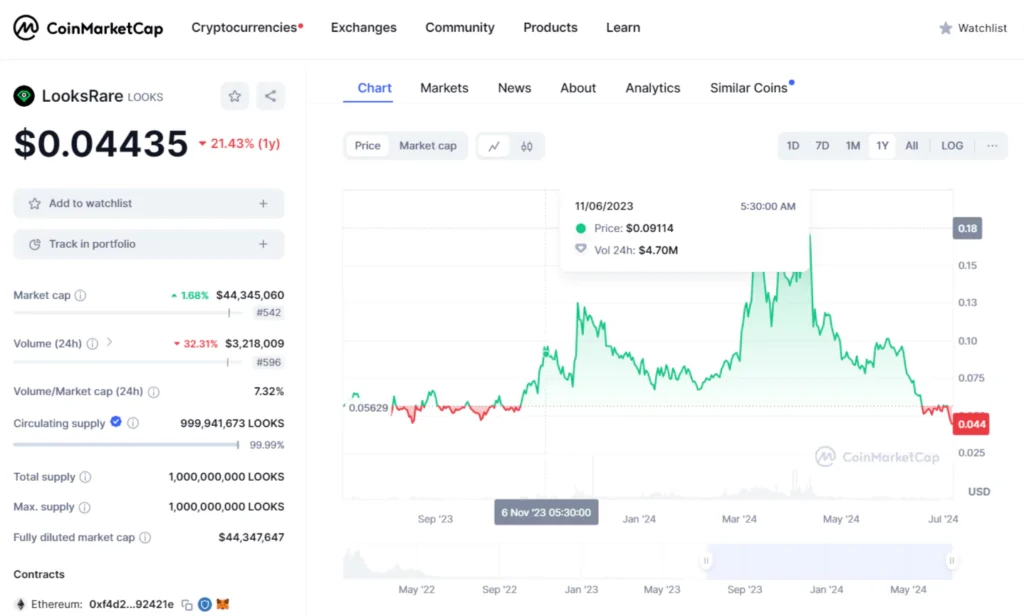This screenshot has height=616, width=1024.
Task: Expand Track in portfolio plus sign
Action: [263, 244]
